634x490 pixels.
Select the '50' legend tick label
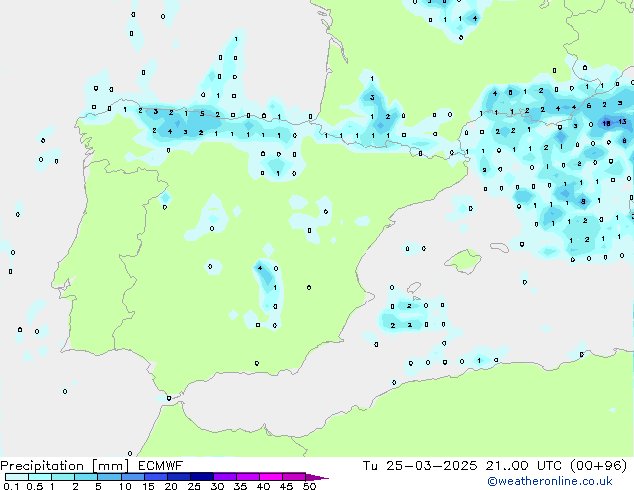(x=309, y=486)
